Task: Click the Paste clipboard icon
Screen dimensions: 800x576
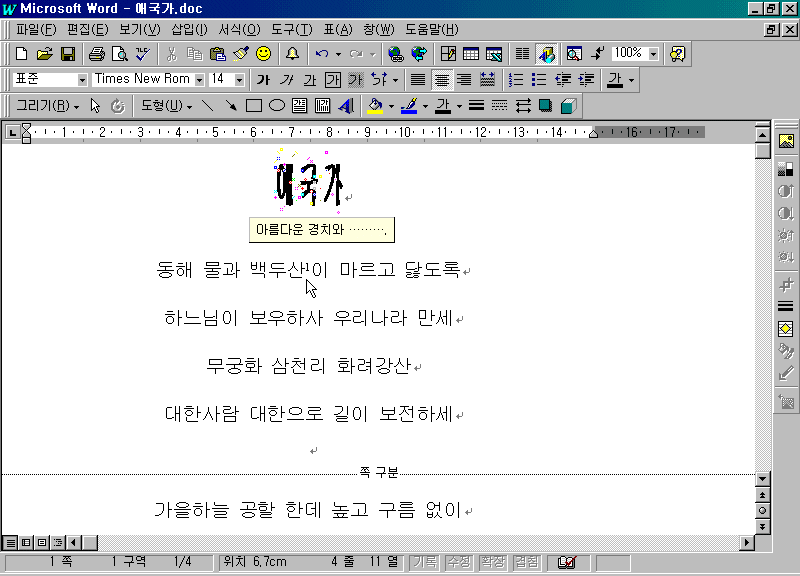Action: click(x=218, y=54)
